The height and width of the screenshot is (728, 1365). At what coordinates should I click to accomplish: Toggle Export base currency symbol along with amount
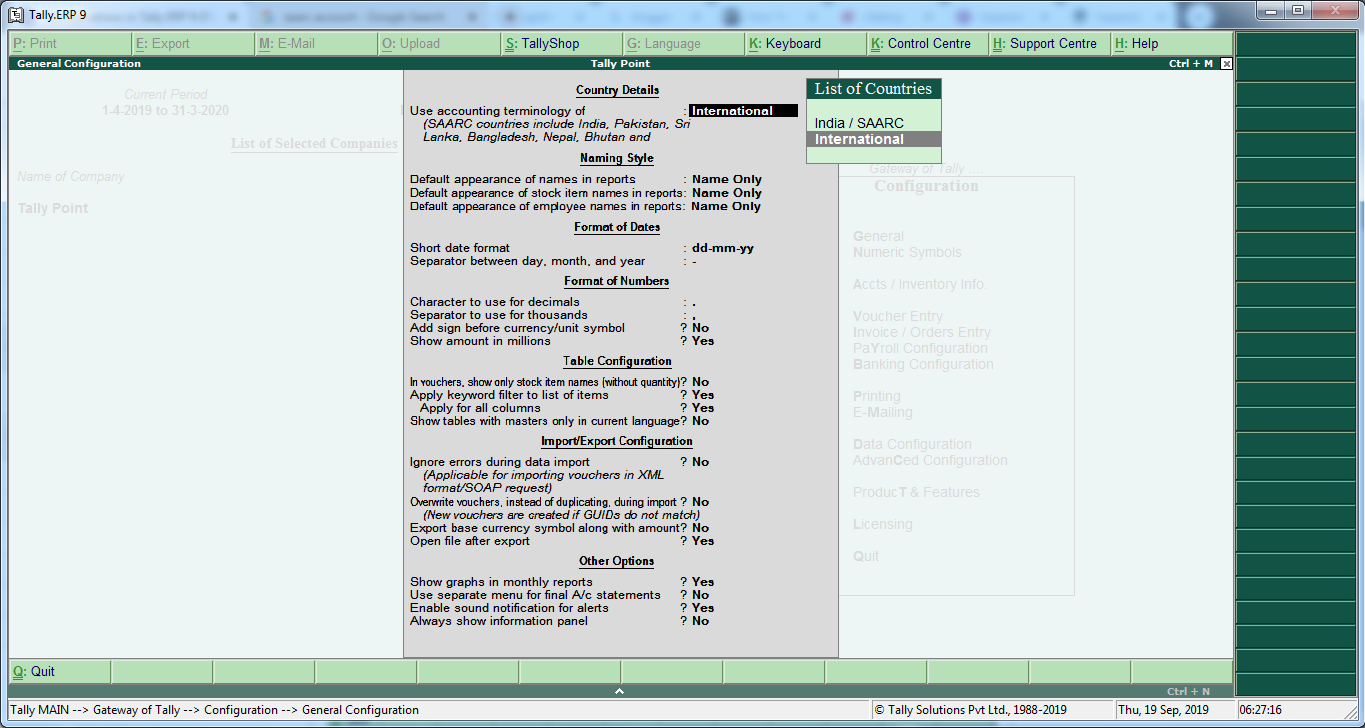tap(700, 528)
